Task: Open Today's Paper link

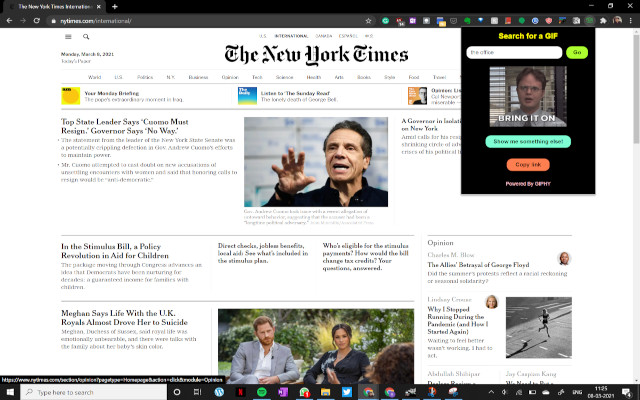Action: point(76,61)
